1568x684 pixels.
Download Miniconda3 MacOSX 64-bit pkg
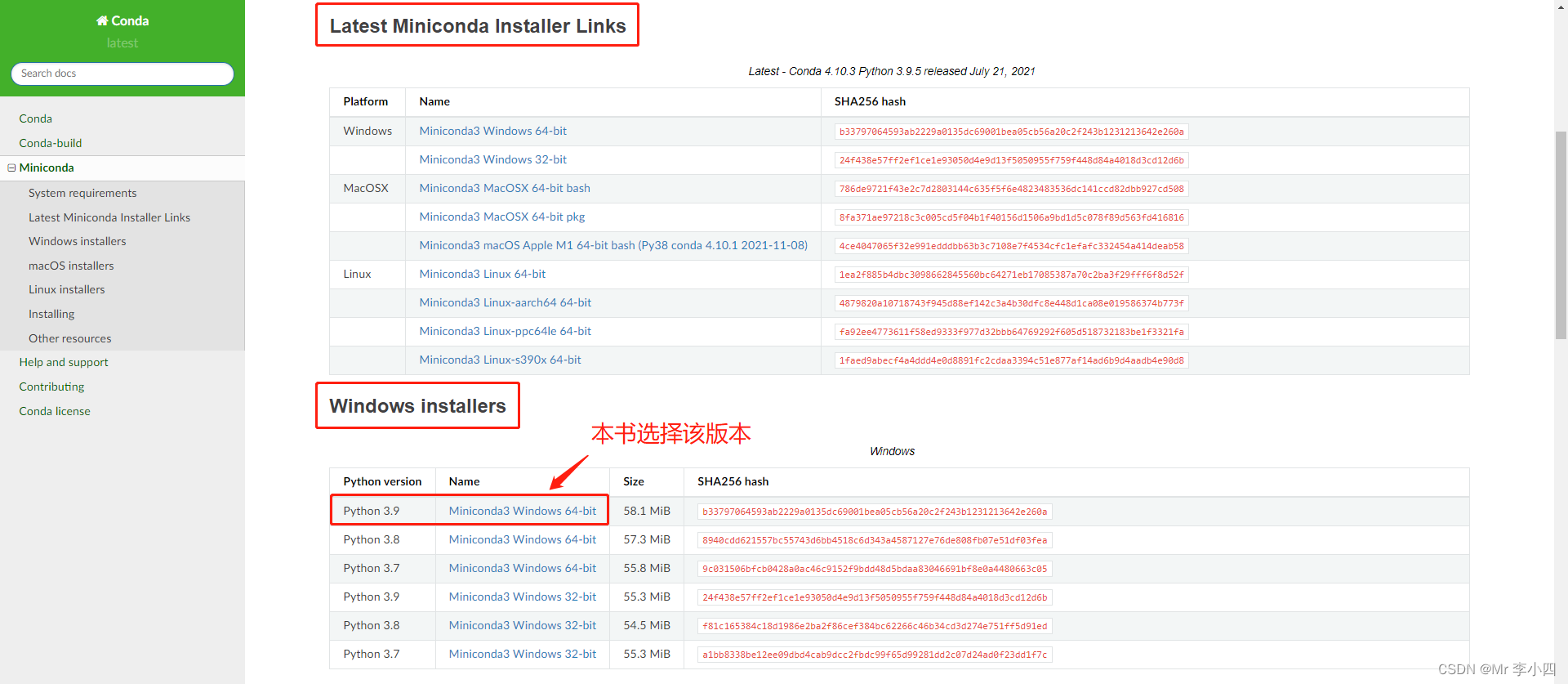502,217
